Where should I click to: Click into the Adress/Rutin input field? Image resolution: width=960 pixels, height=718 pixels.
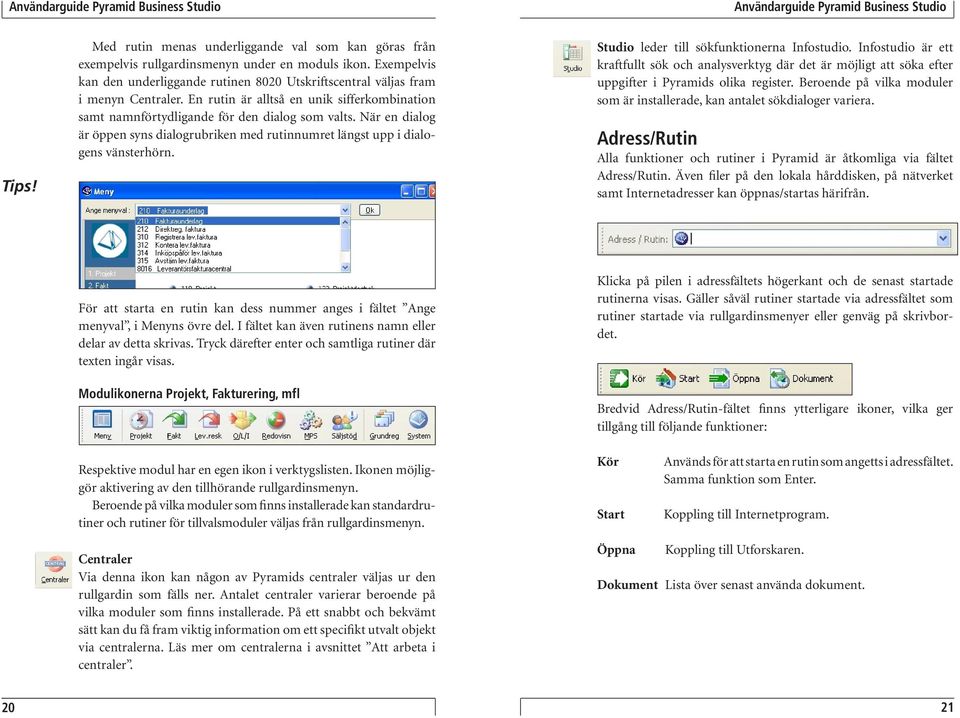tap(813, 239)
